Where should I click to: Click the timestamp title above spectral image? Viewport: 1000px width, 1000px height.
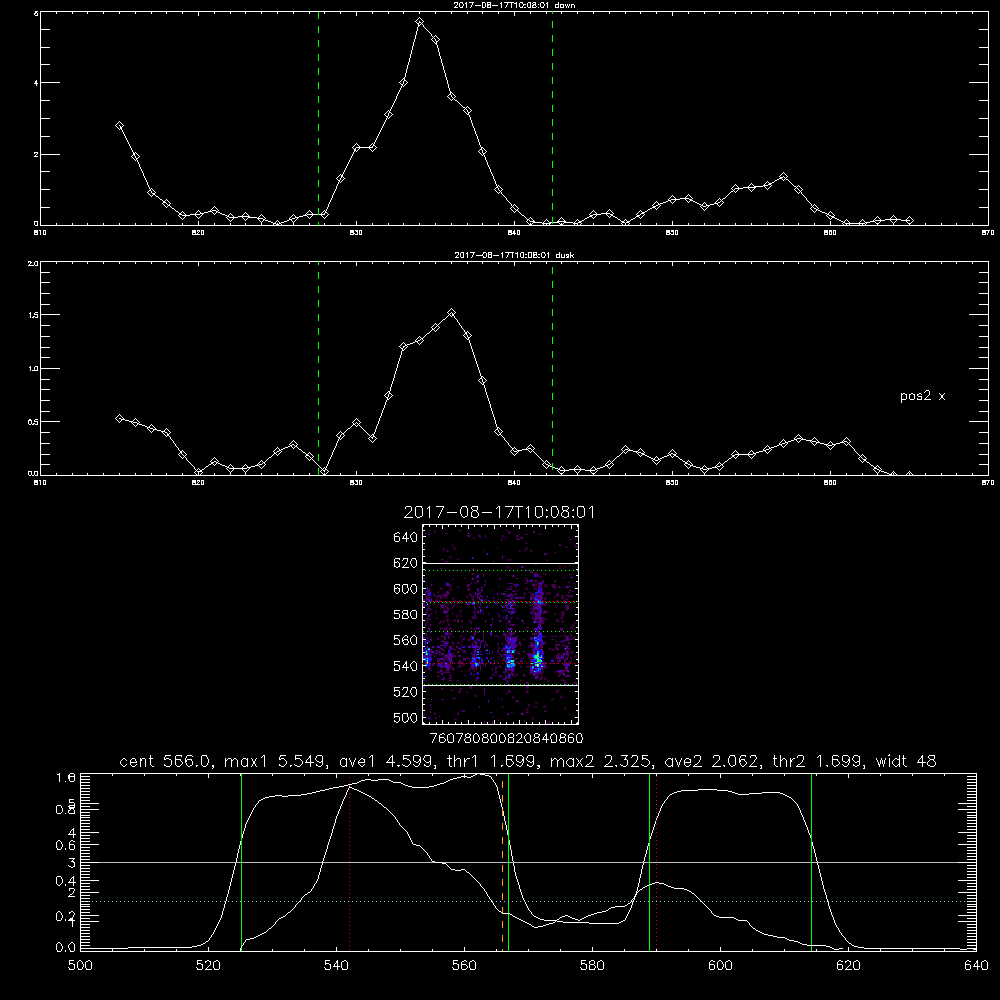click(x=499, y=512)
